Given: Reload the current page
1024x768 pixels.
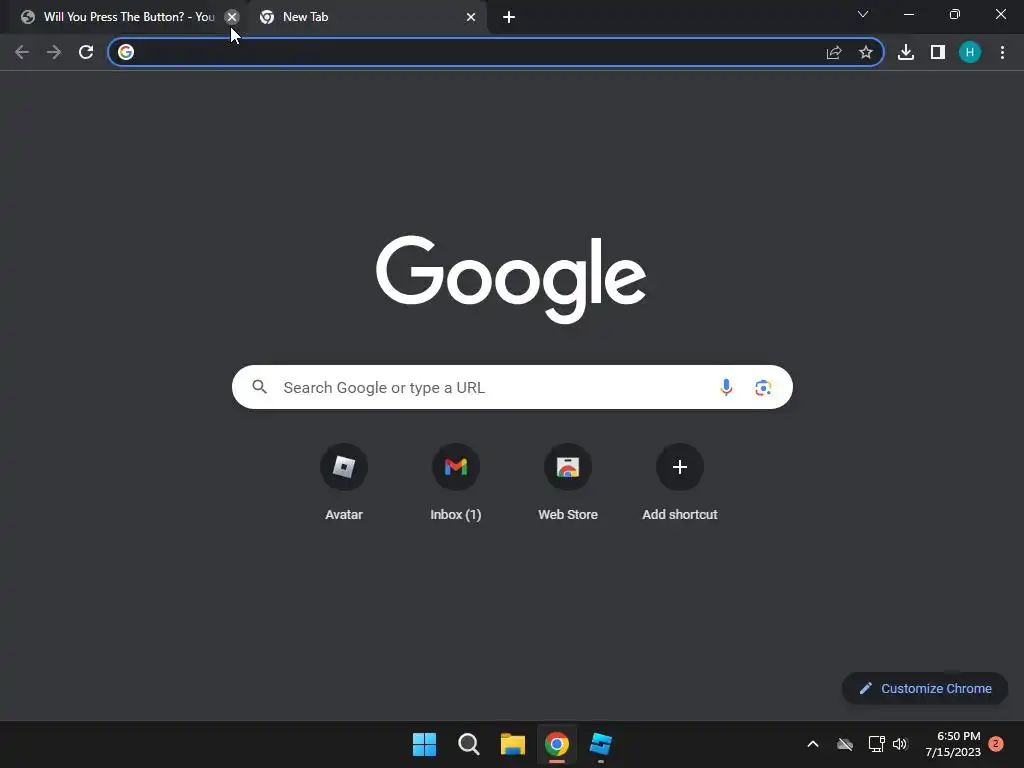Looking at the screenshot, I should tap(86, 52).
